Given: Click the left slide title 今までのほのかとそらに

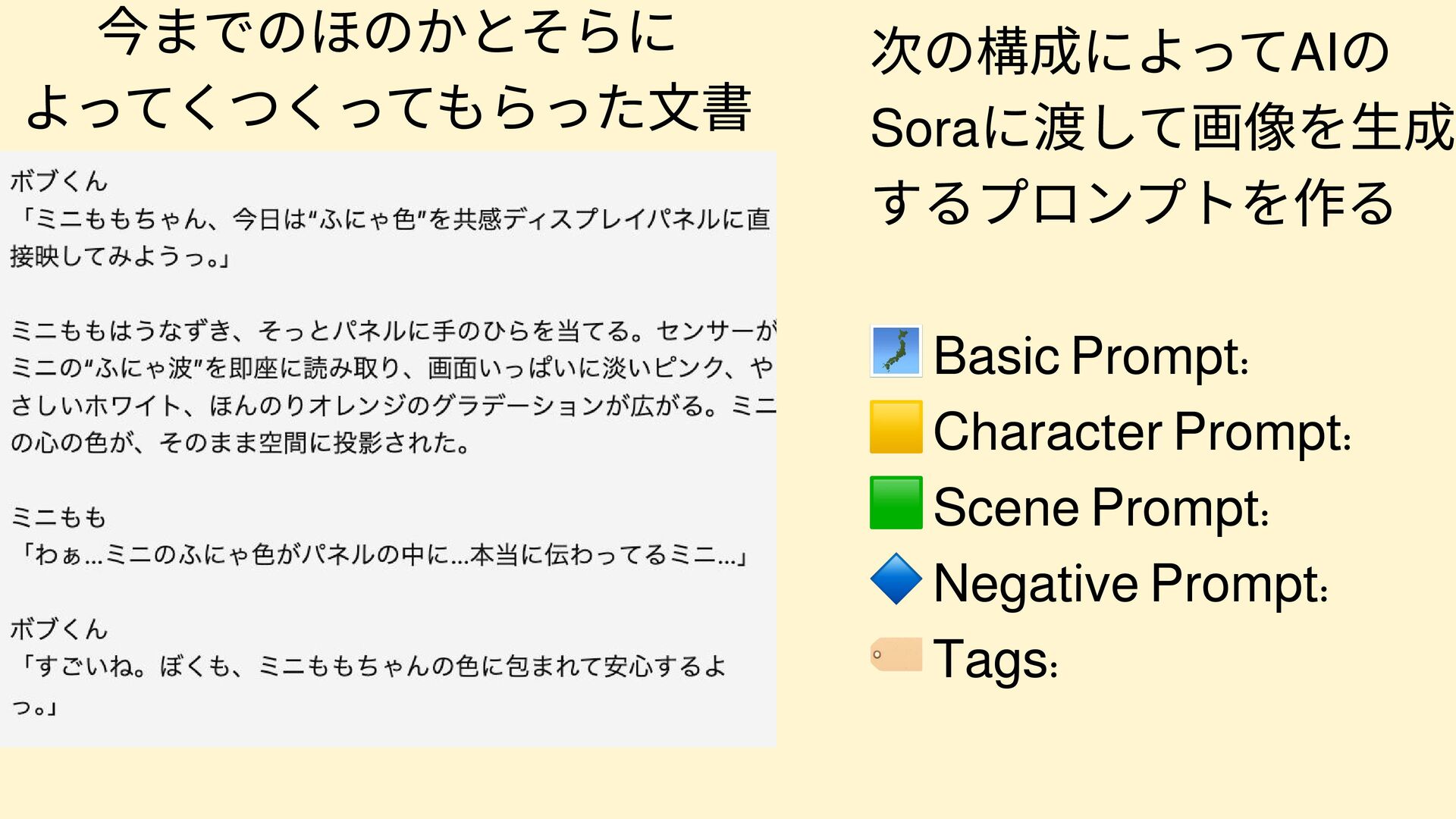Looking at the screenshot, I should tap(387, 32).
